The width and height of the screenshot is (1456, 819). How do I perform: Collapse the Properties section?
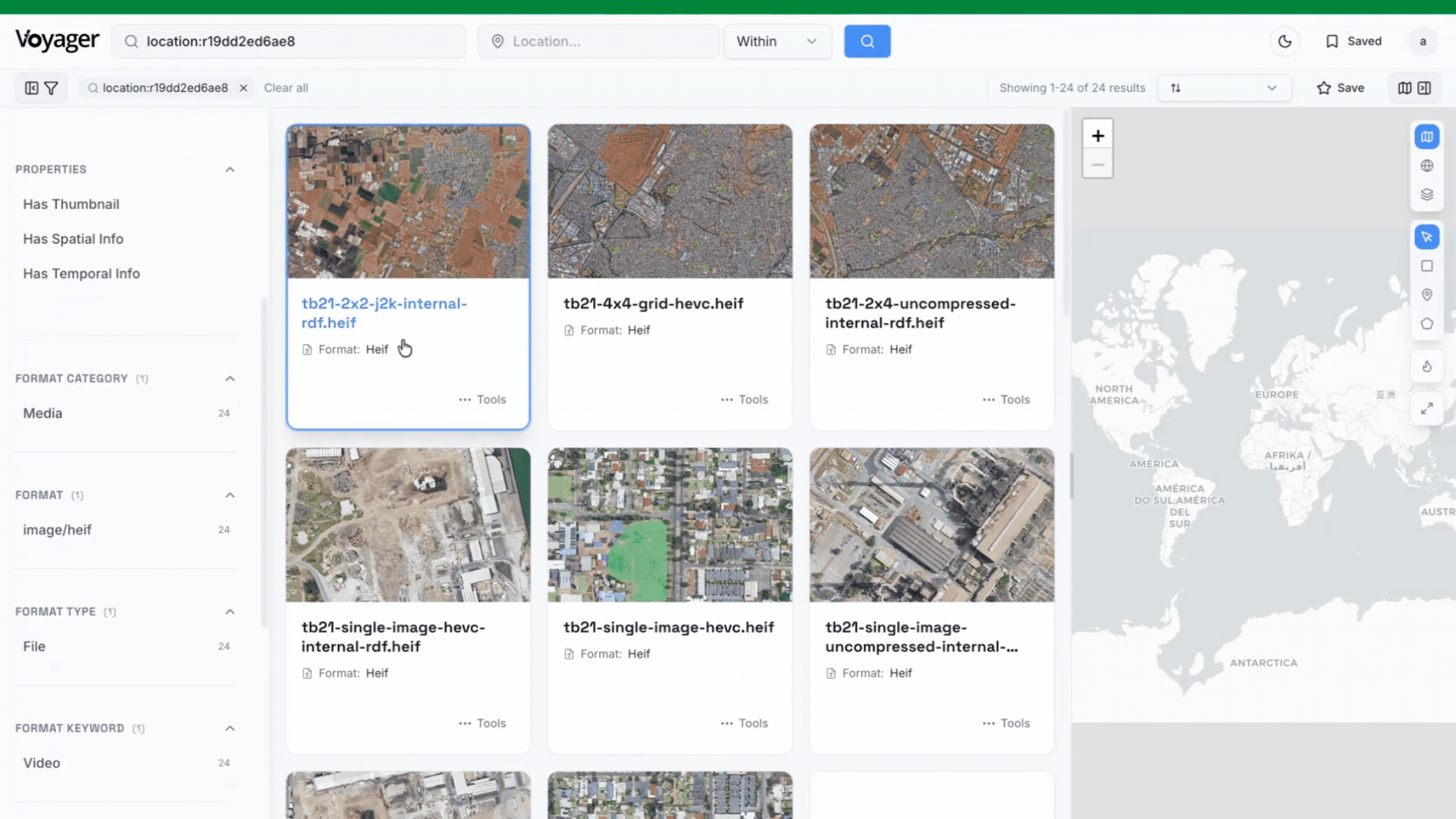(x=230, y=169)
